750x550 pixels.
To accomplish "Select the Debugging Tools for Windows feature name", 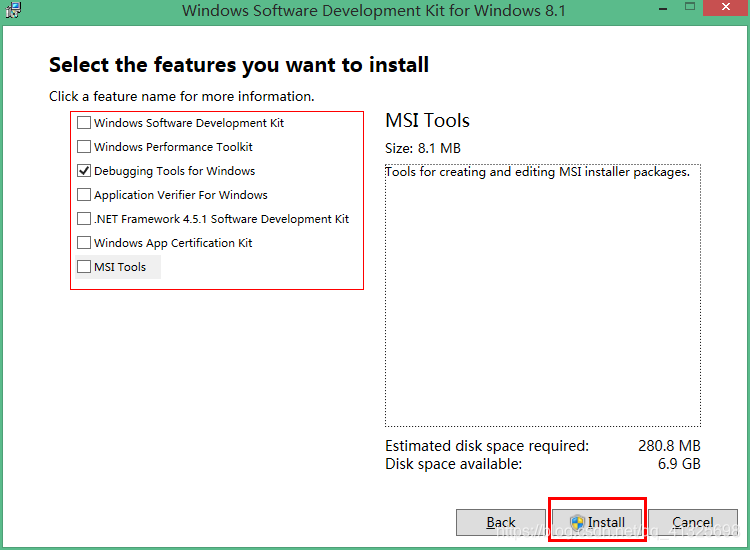I will [175, 171].
